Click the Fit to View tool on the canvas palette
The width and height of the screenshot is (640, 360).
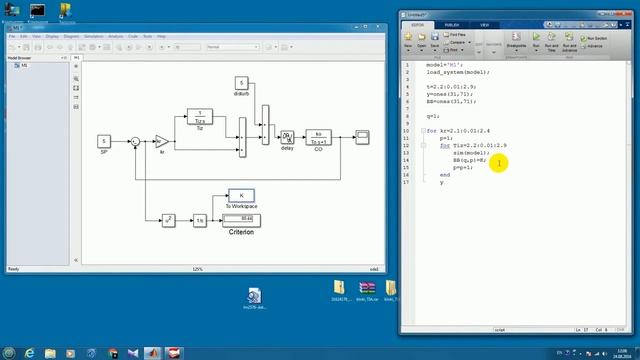click(76, 88)
